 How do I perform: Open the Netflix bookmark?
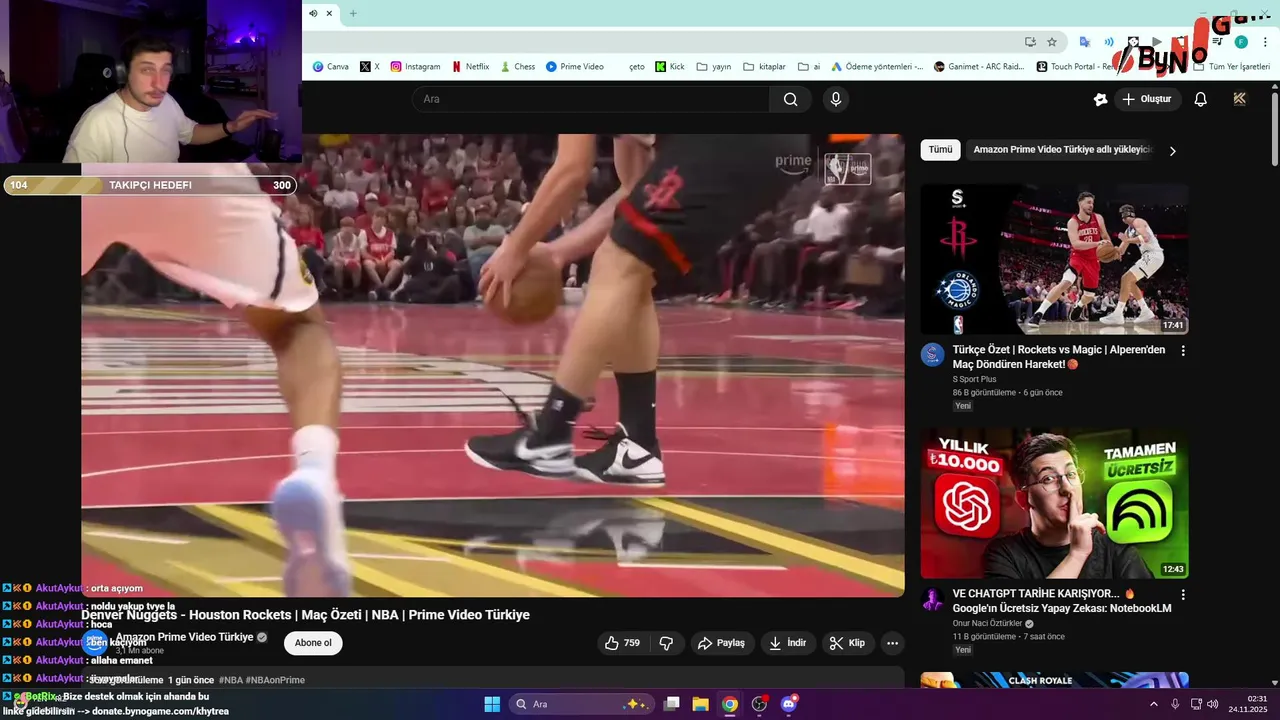tap(471, 67)
